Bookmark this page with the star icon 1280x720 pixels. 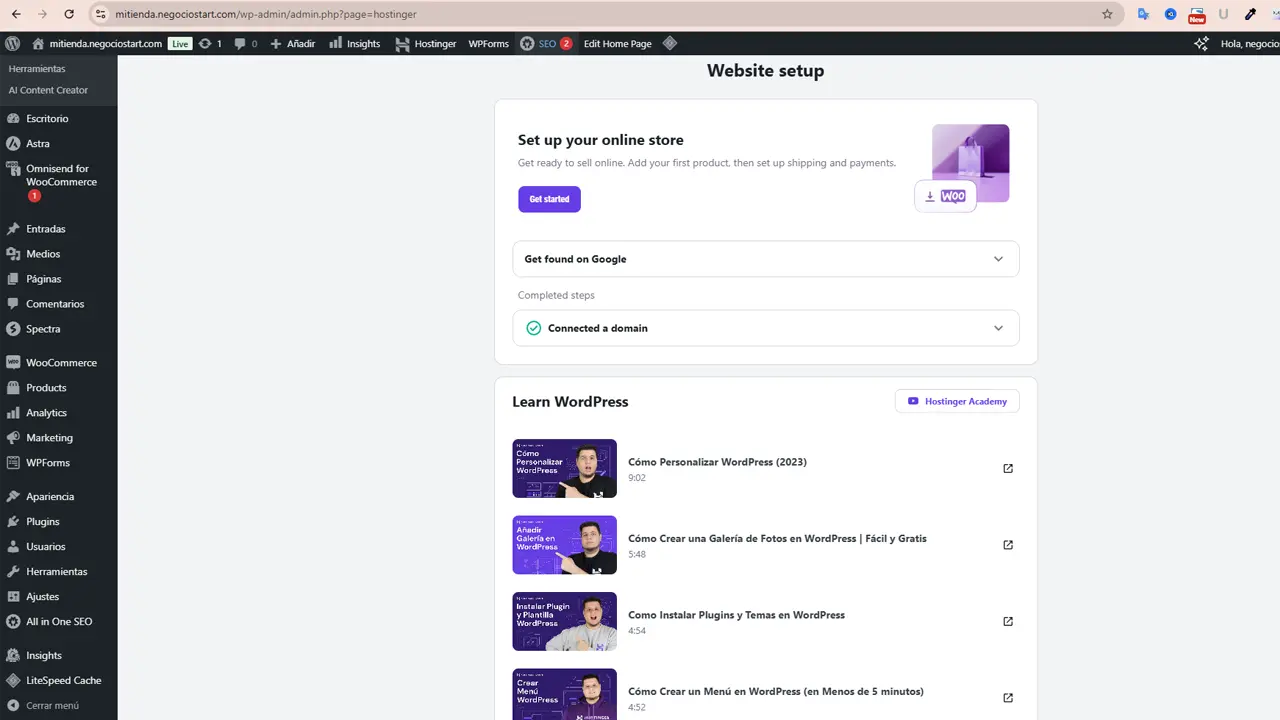click(x=1107, y=14)
